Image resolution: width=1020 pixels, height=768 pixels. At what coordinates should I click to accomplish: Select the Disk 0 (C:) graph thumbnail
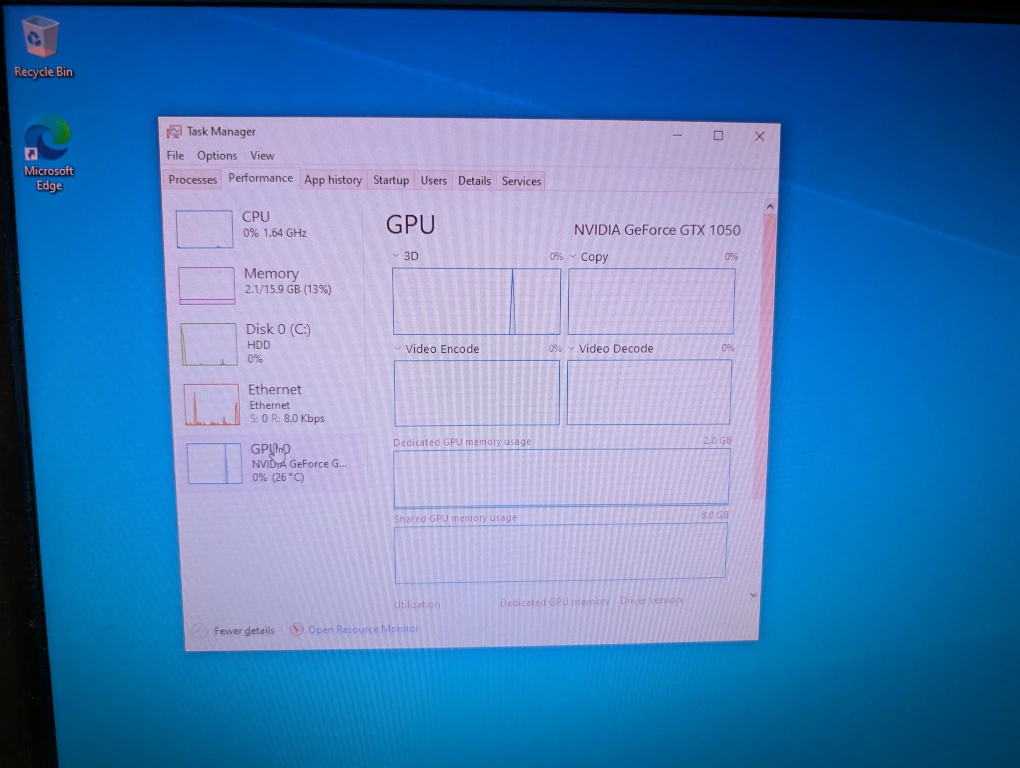[x=209, y=344]
